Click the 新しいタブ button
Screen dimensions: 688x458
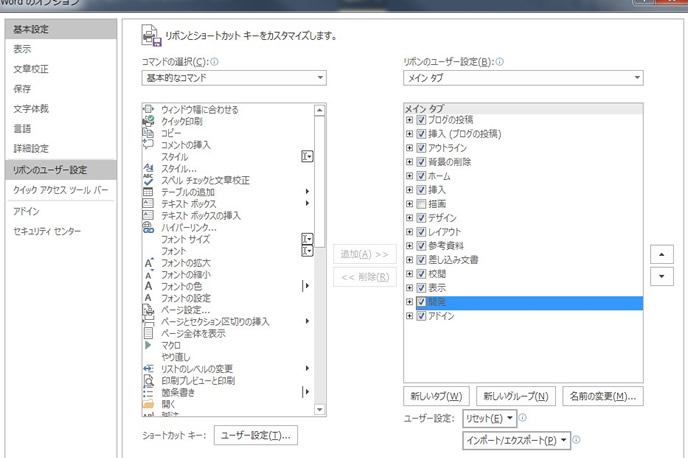pos(436,396)
